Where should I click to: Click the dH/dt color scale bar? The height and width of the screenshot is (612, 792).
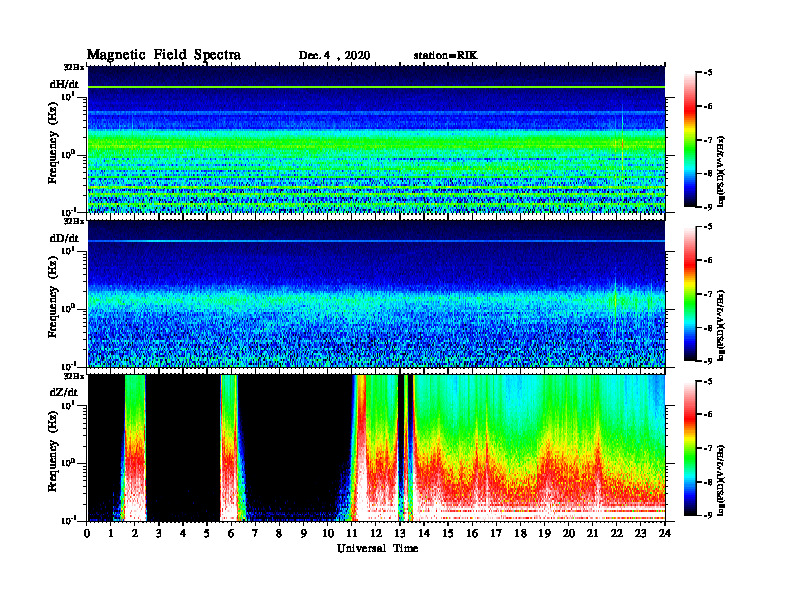point(690,140)
